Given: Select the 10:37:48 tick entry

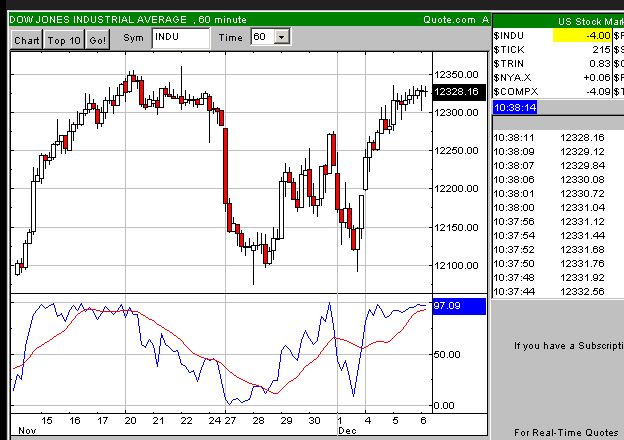Looking at the screenshot, I should coord(558,277).
